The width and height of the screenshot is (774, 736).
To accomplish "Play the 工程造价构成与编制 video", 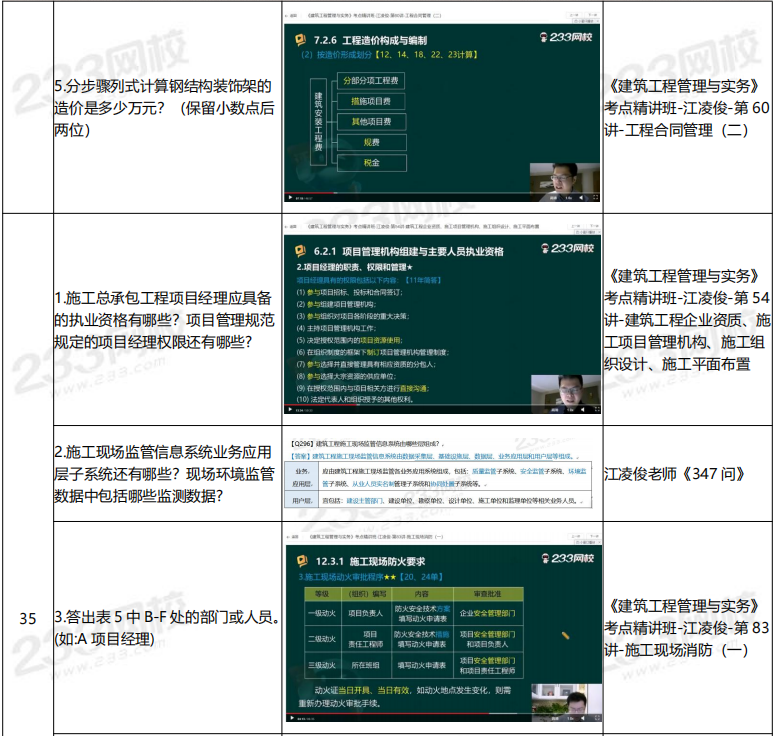I will pos(289,198).
